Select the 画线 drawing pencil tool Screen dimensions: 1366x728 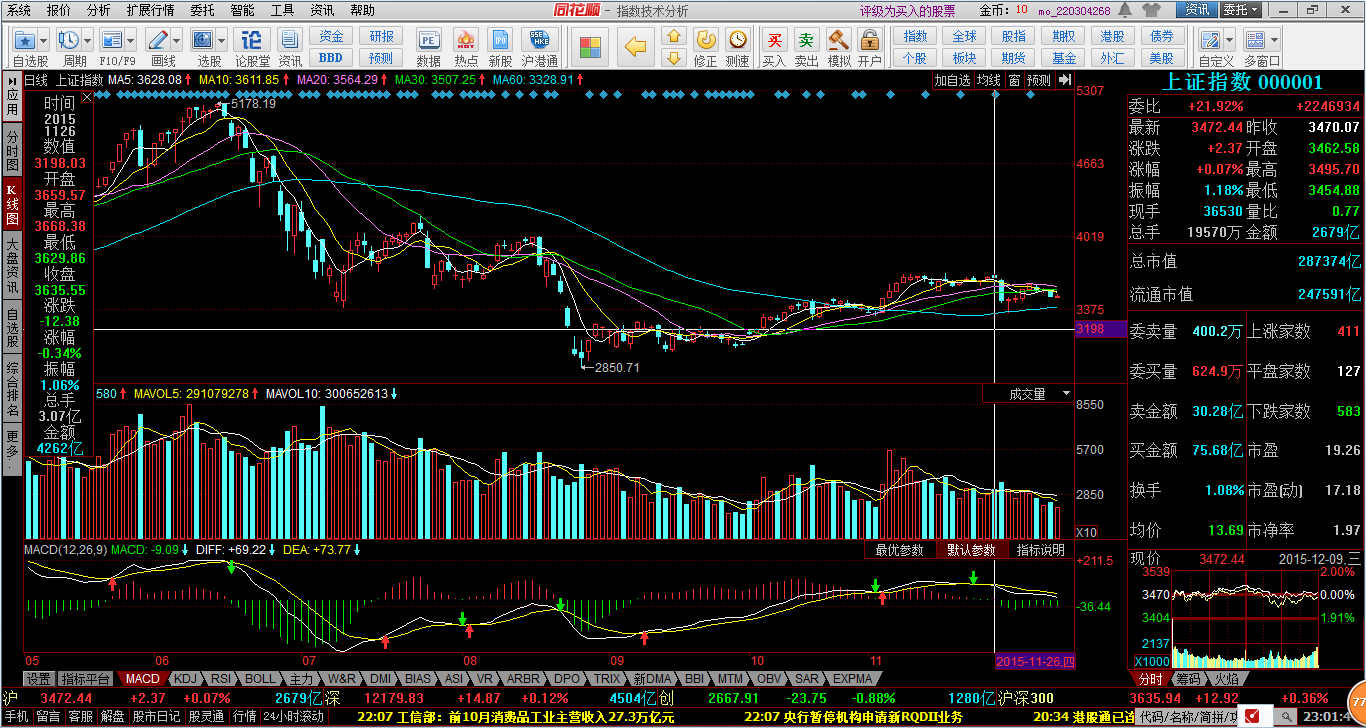click(157, 40)
